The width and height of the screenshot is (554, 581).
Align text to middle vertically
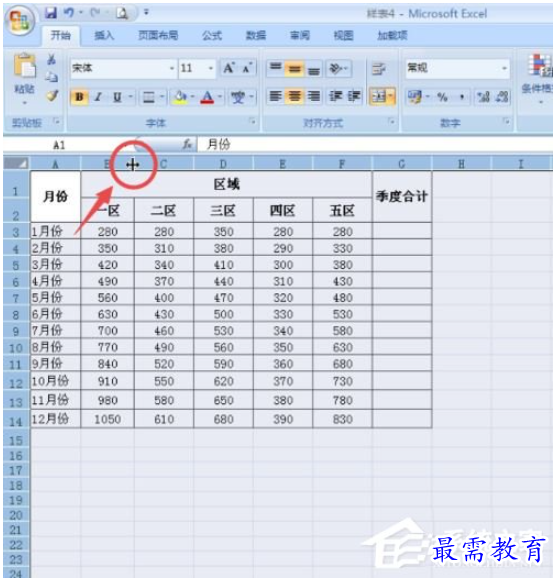click(295, 68)
